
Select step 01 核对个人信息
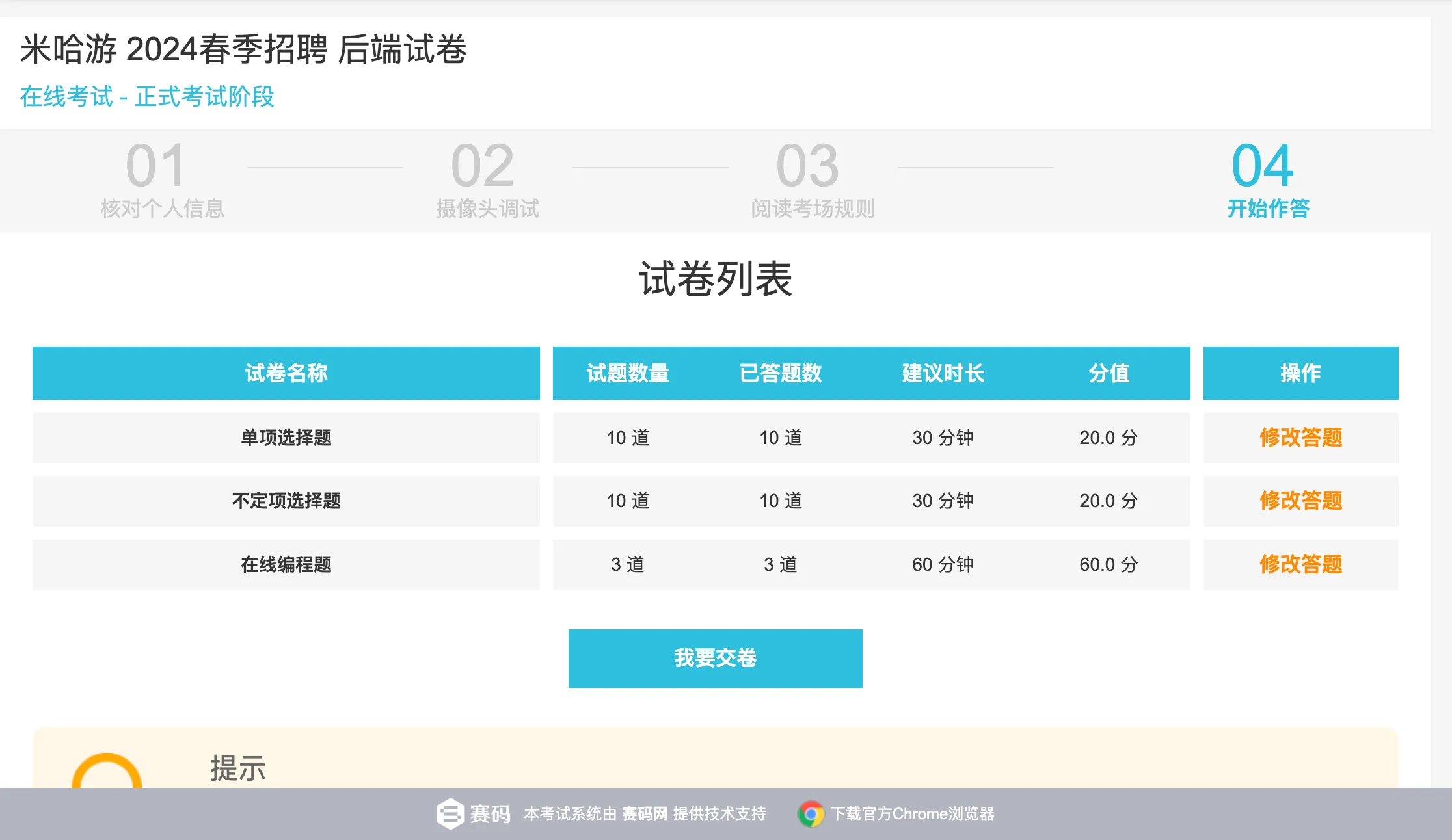162,180
